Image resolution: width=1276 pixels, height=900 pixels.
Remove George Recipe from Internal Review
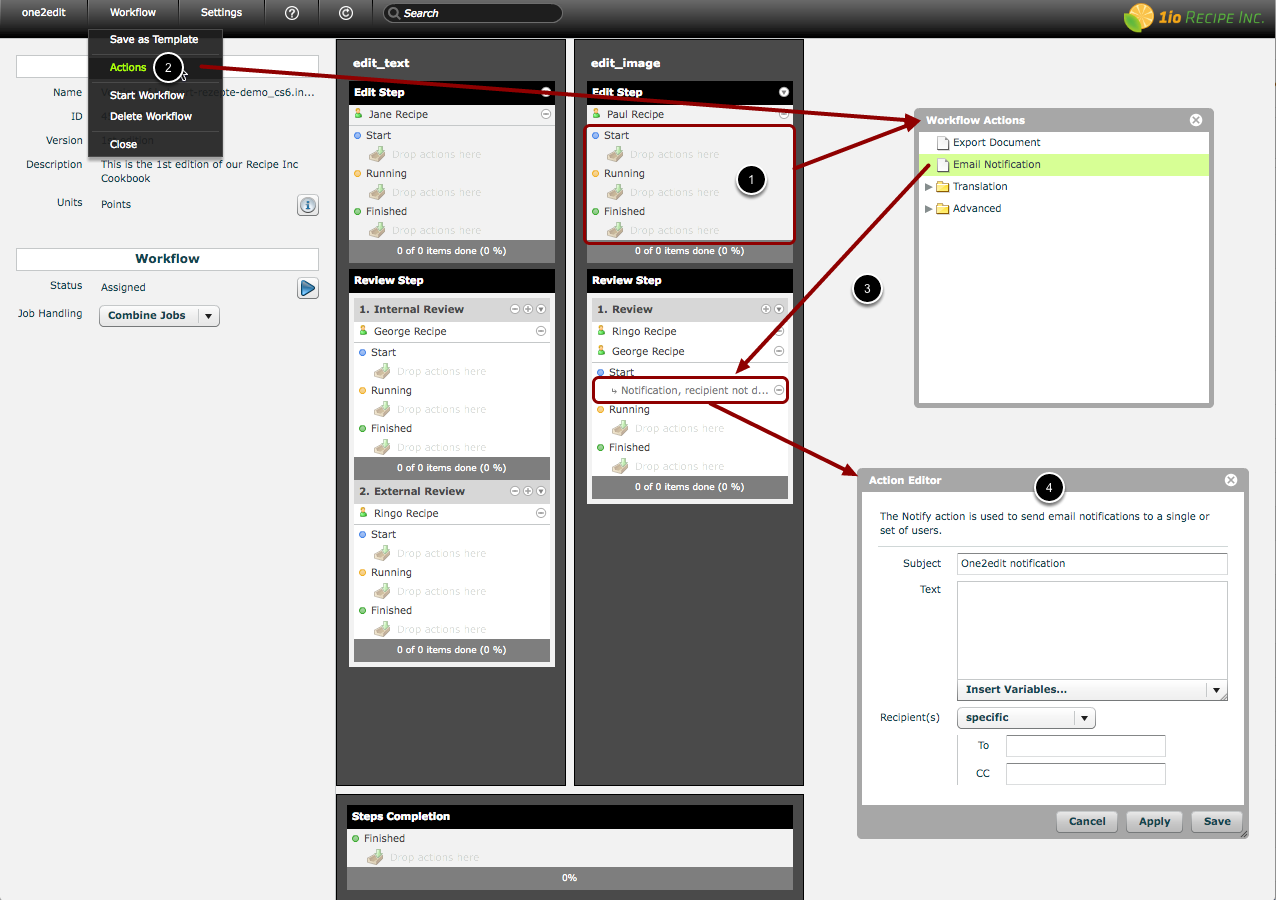pos(541,331)
